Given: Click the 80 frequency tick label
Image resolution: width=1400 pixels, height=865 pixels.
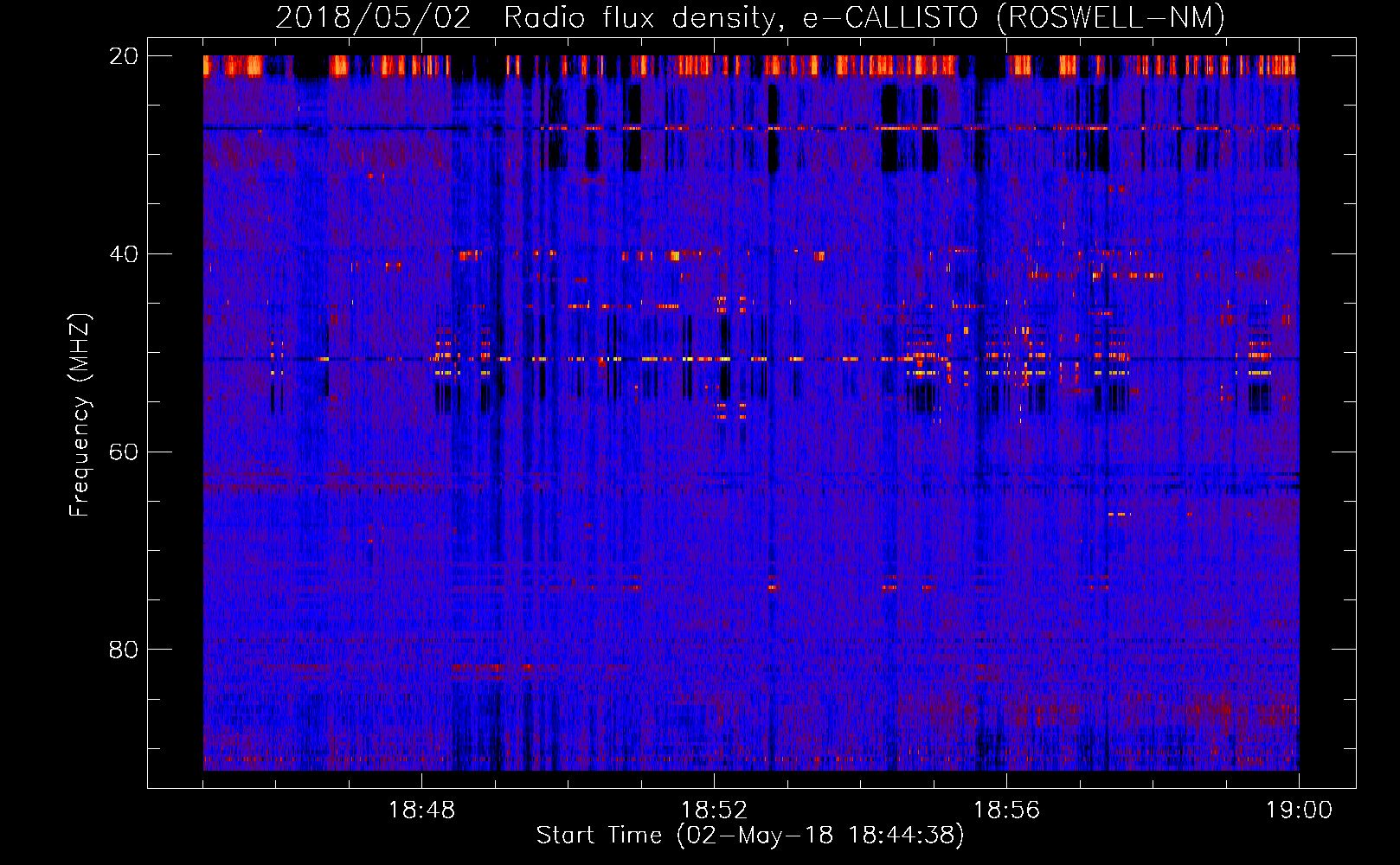Looking at the screenshot, I should point(123,650).
